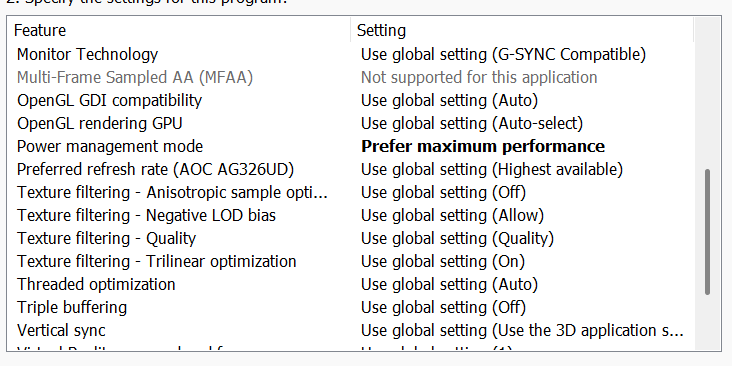732x366 pixels.
Task: Open the Vertical sync setting dropdown
Action: pos(522,330)
